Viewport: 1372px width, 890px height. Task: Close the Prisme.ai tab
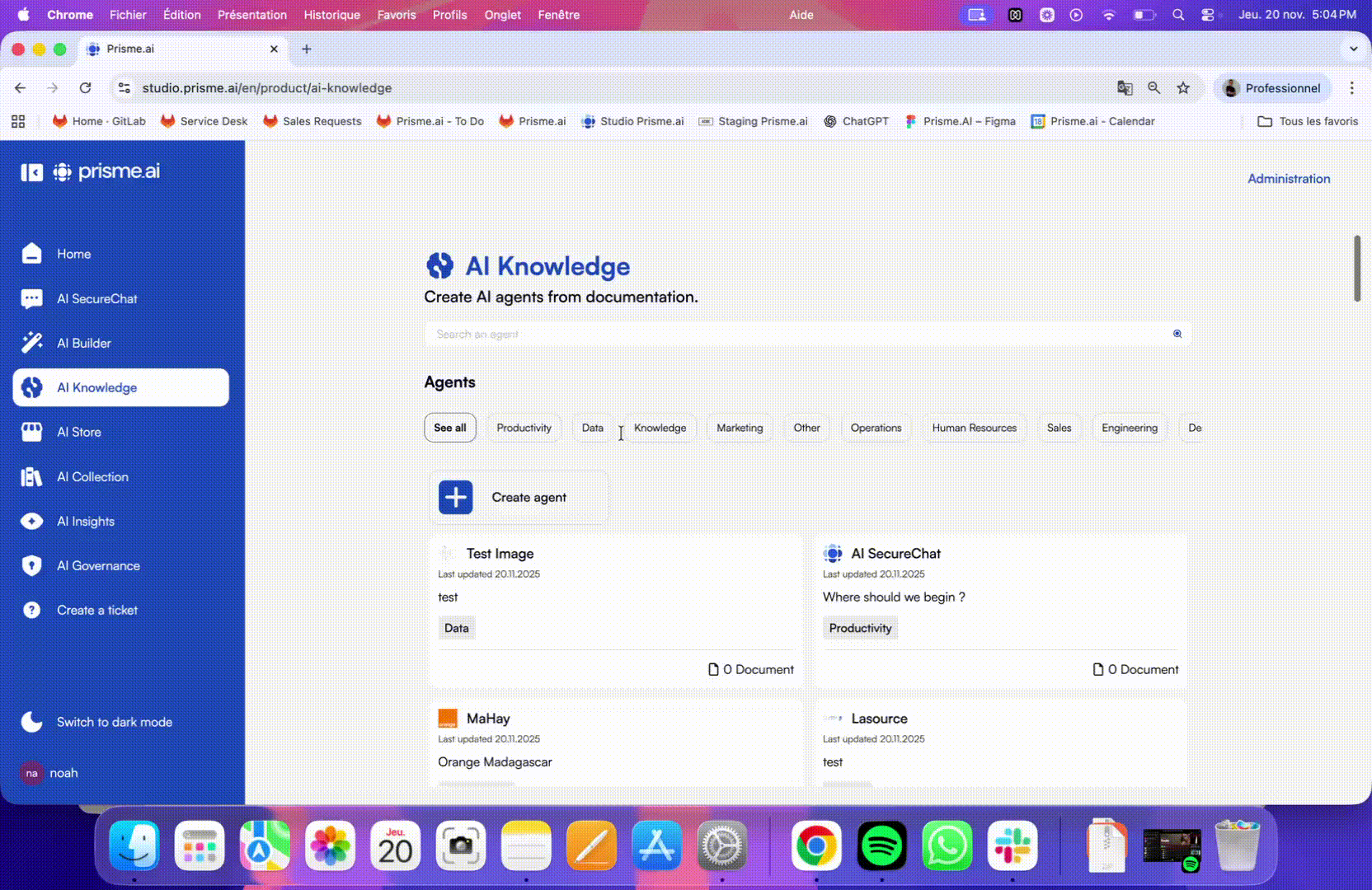click(274, 49)
